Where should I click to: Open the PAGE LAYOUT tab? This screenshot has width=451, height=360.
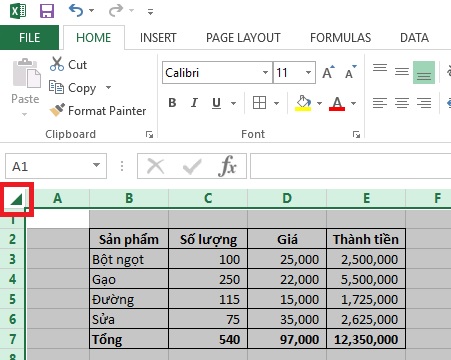(x=243, y=38)
